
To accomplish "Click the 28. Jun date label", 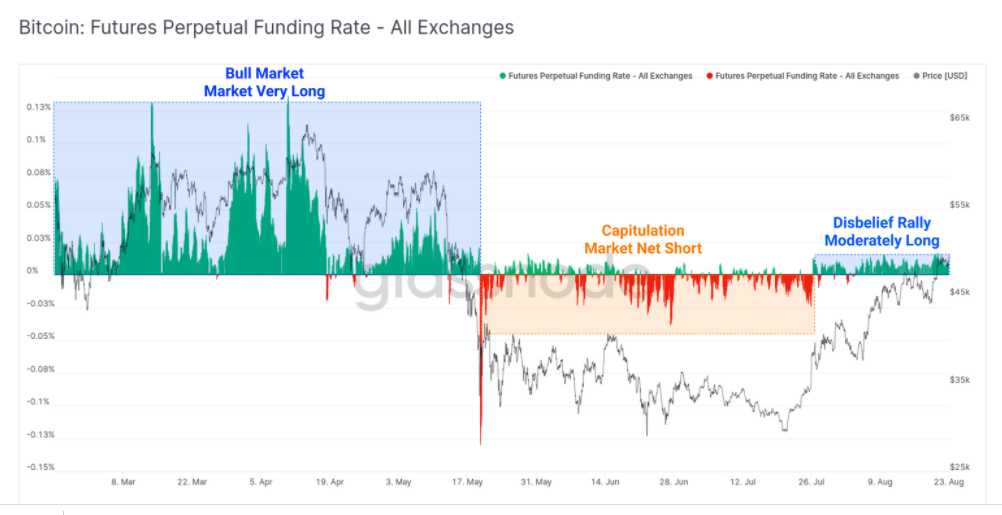I will click(673, 482).
